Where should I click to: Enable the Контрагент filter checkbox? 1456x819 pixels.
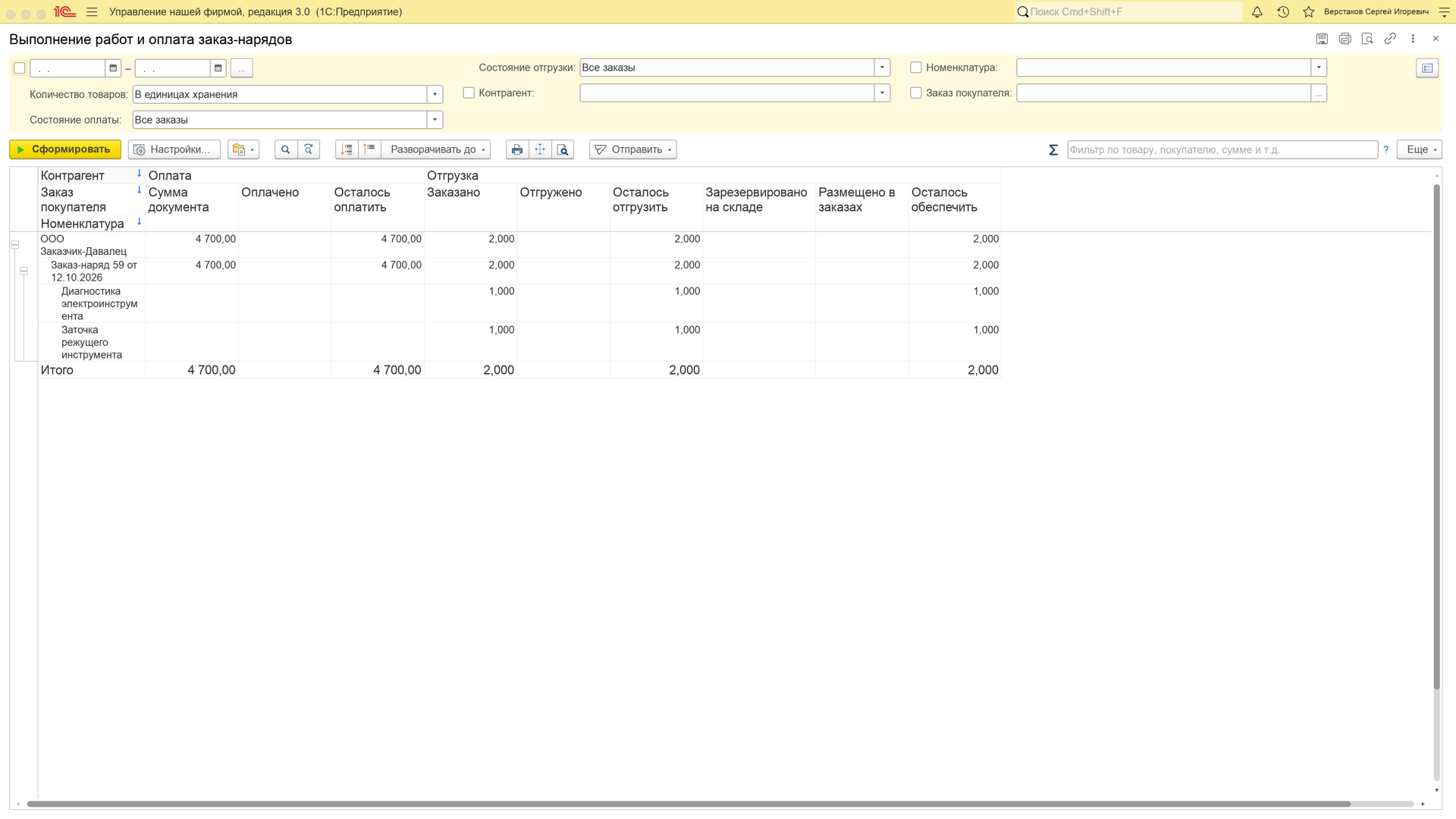[469, 93]
